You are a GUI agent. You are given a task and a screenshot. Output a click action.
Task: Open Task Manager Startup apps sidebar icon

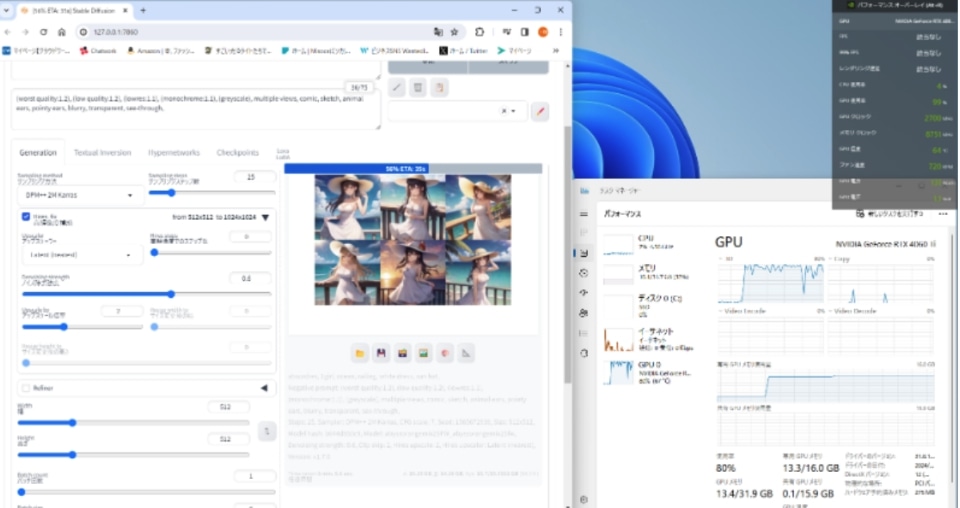583,293
